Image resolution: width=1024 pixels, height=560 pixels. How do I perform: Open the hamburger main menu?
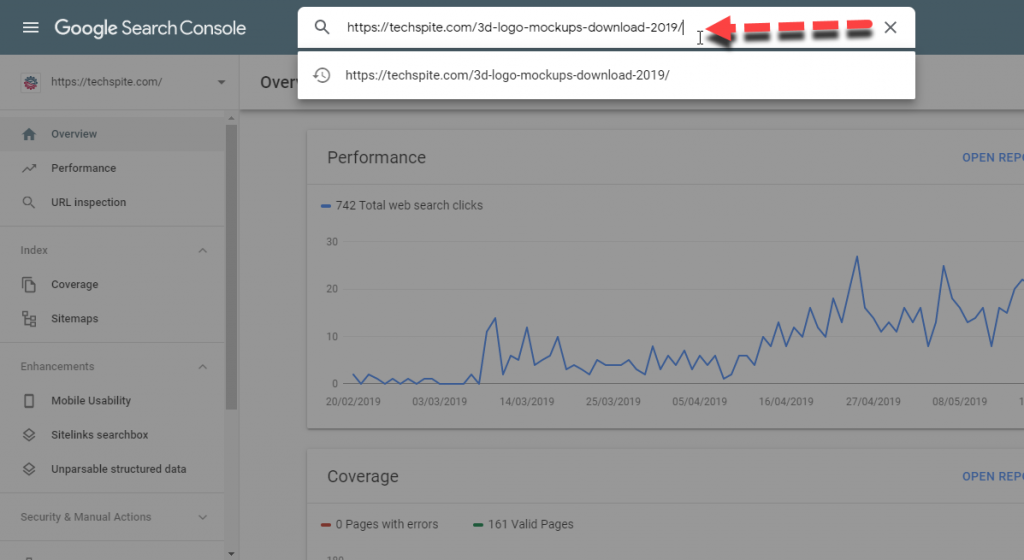(31, 27)
